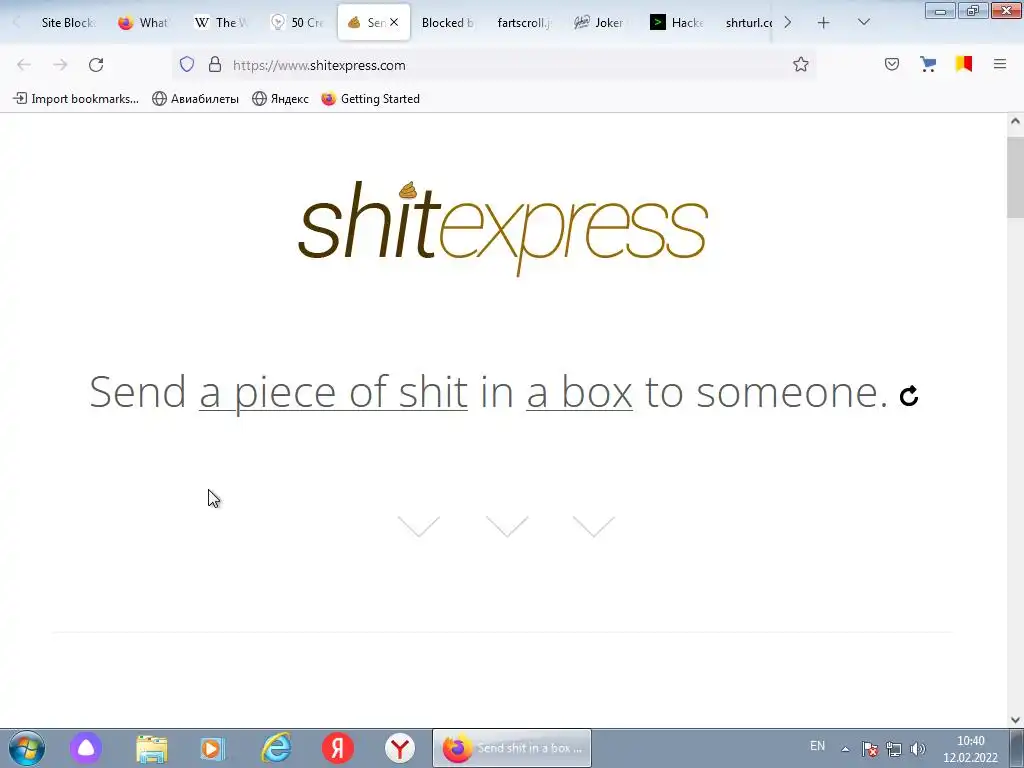Click the 'a box' underlined link
The height and width of the screenshot is (768, 1024).
pos(579,392)
